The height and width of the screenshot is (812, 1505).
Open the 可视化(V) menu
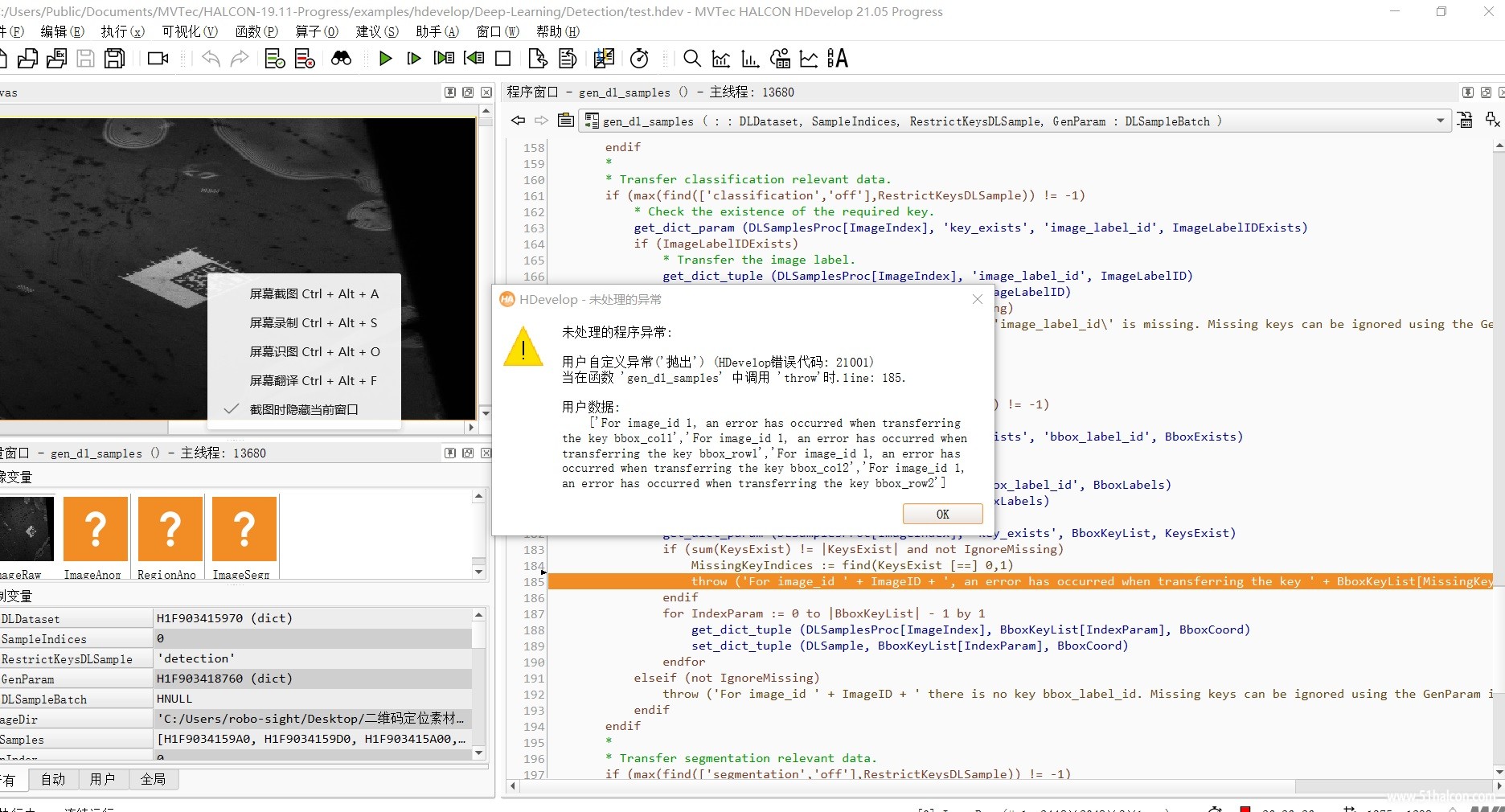pyautogui.click(x=190, y=31)
